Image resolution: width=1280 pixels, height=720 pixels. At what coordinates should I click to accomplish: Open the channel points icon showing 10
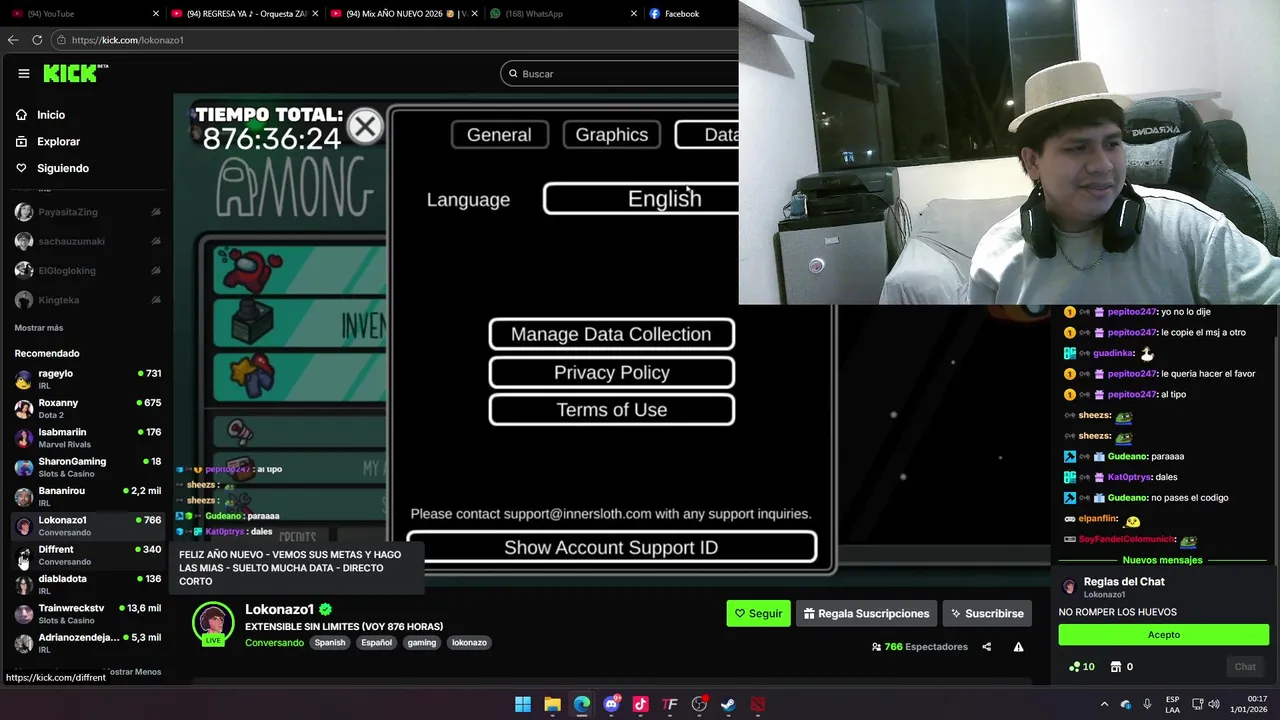pyautogui.click(x=1082, y=667)
